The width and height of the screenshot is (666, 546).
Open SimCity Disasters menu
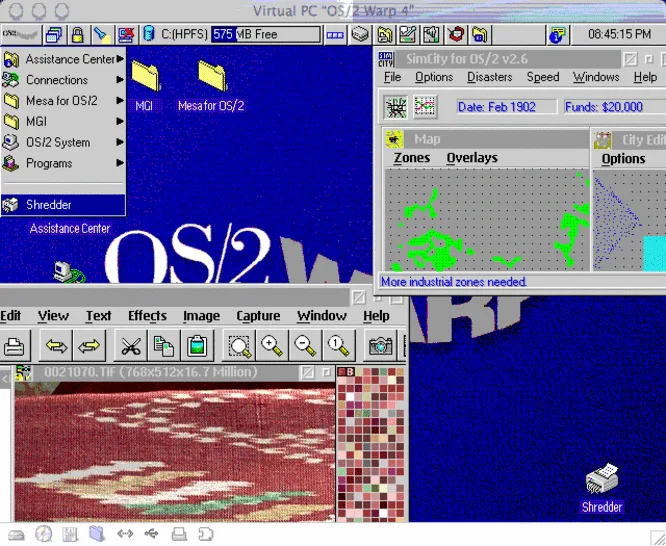[x=490, y=77]
